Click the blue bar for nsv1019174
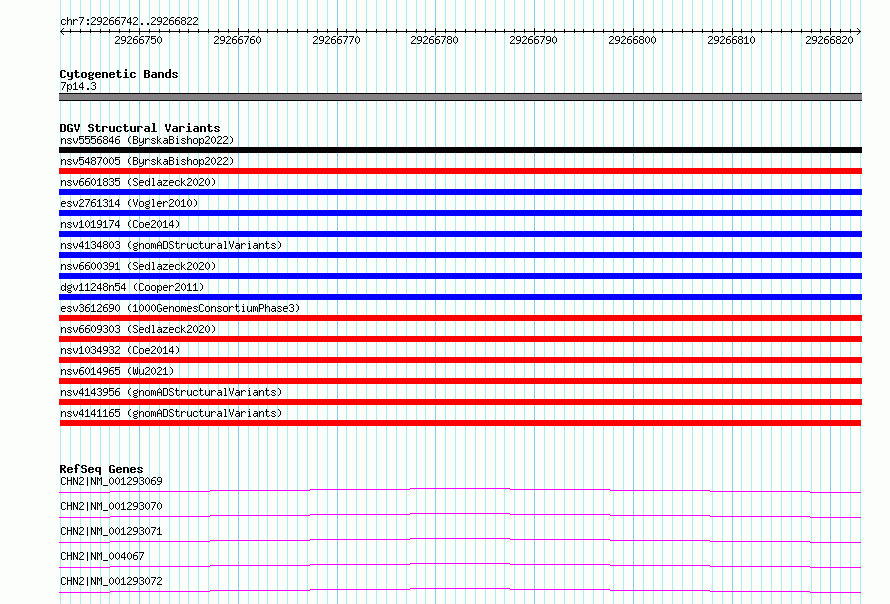Image resolution: width=890 pixels, height=604 pixels. [x=460, y=234]
